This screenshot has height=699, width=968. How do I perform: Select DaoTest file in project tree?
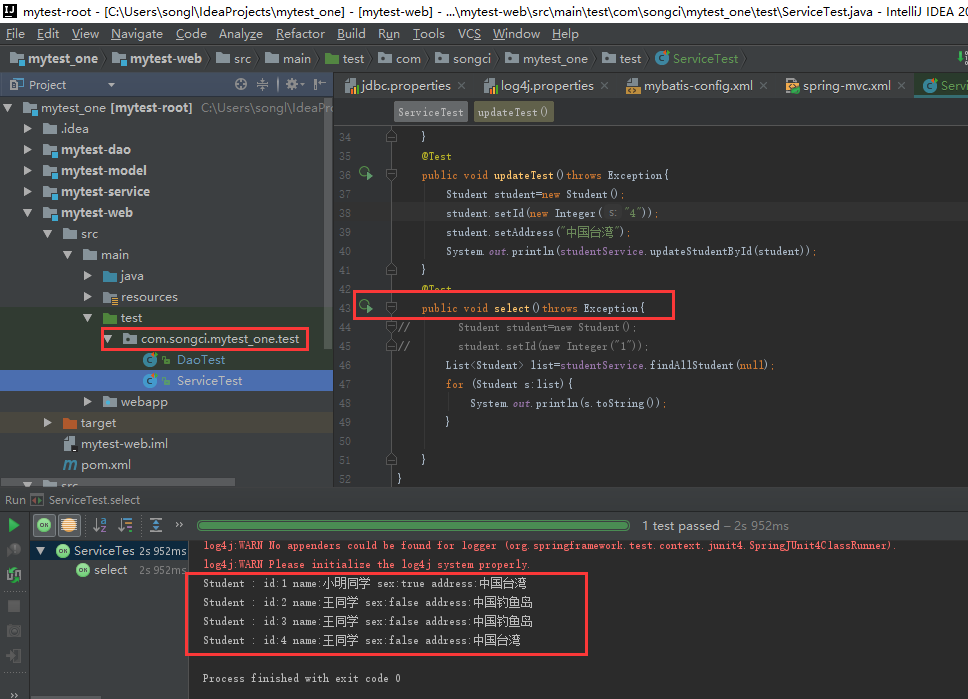pos(201,360)
